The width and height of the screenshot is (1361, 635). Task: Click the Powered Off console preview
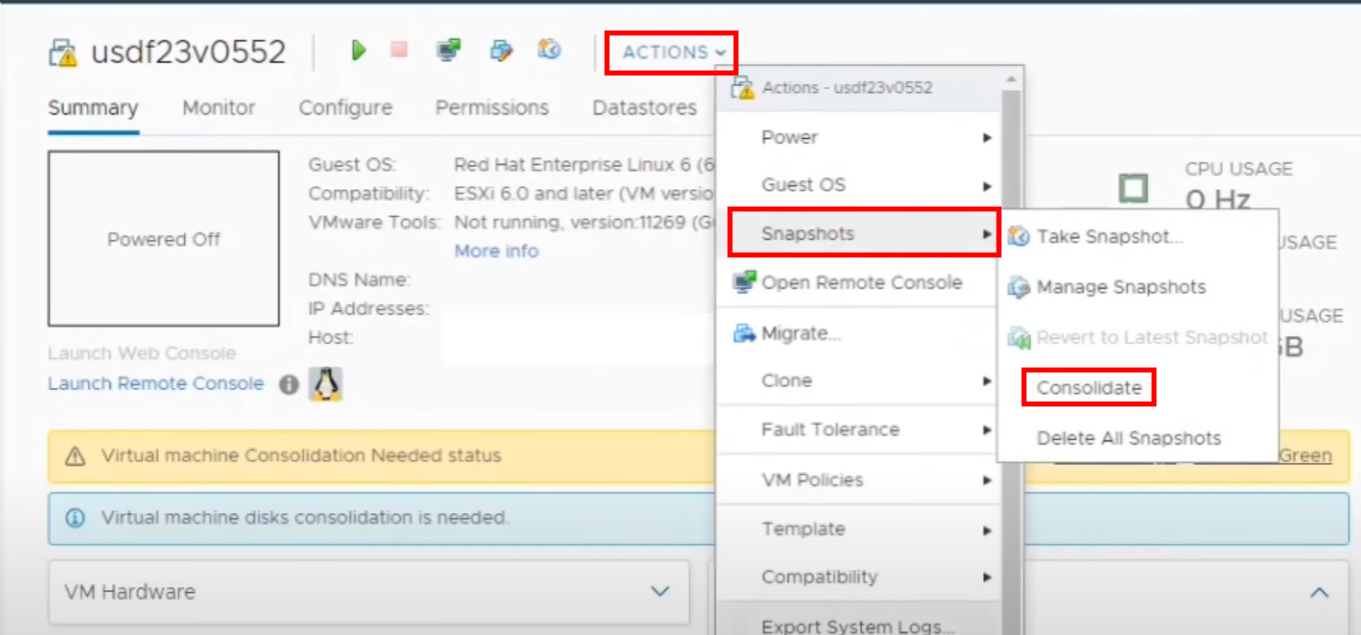point(163,239)
